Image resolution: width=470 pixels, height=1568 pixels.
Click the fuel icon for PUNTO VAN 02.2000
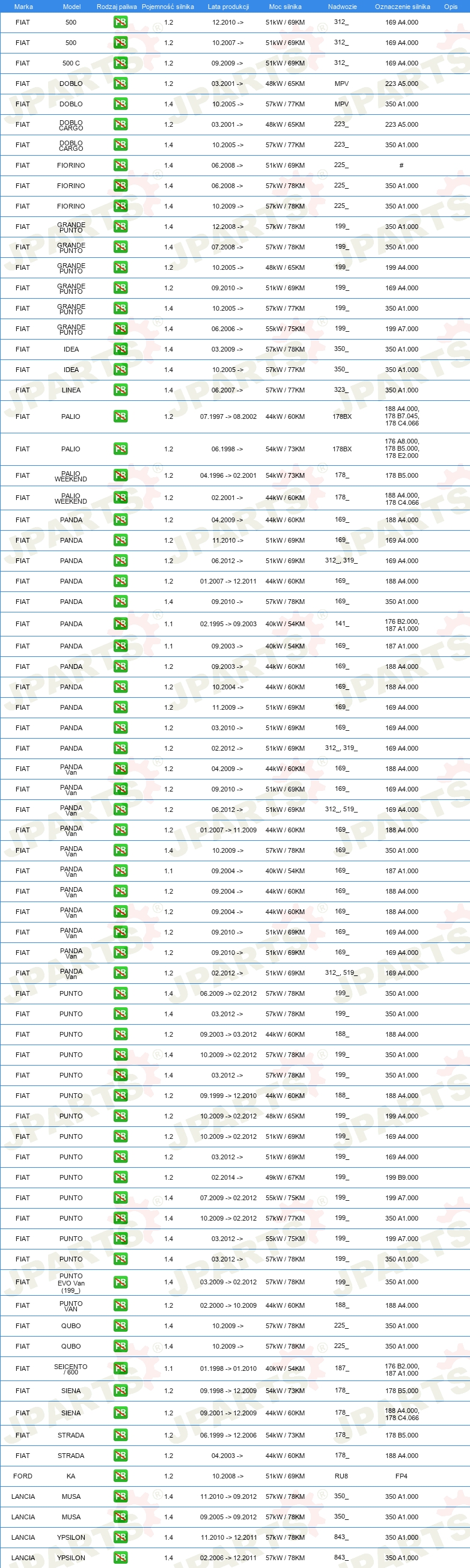(121, 1305)
